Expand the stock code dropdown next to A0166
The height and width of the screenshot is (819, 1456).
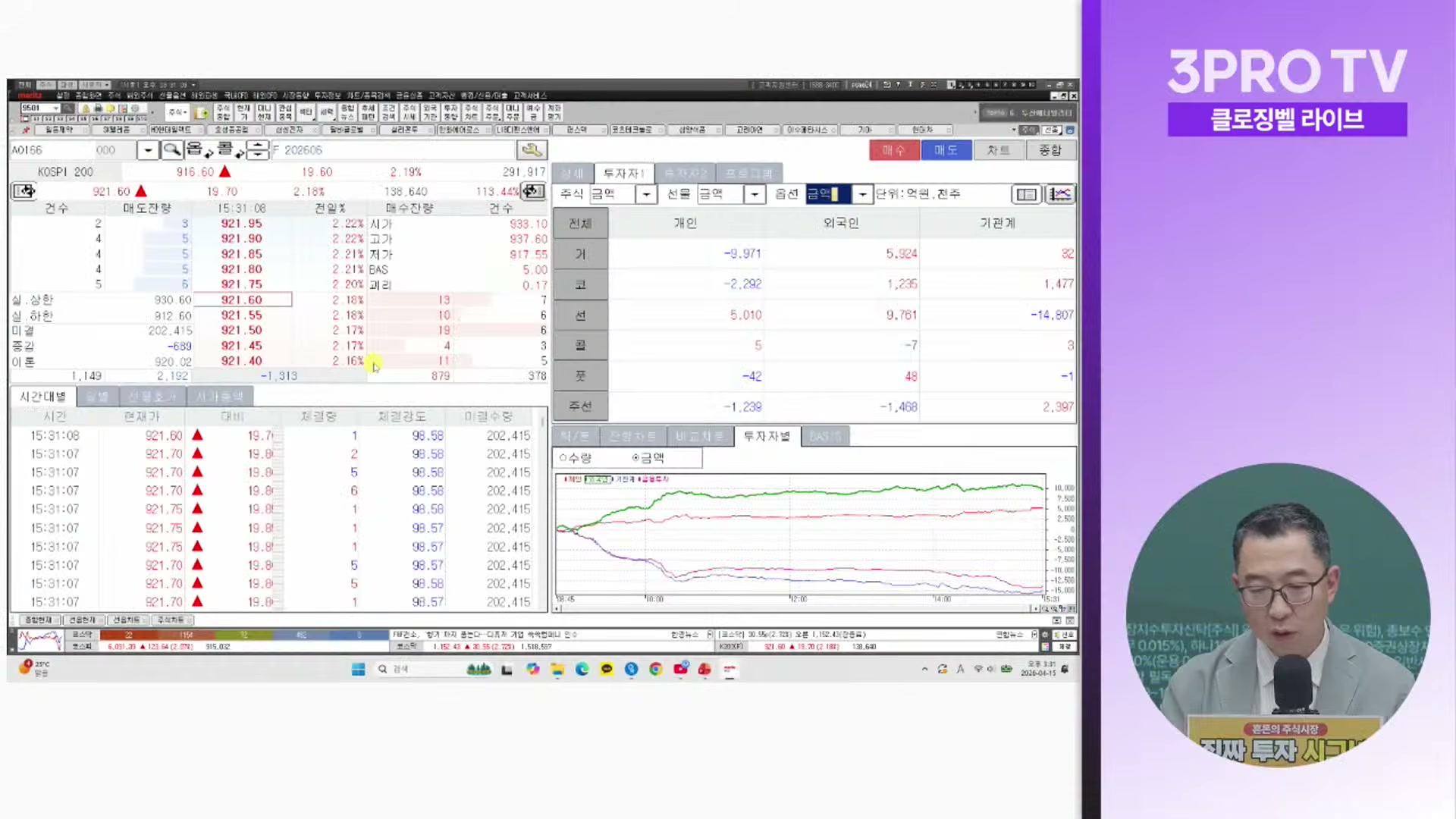(x=148, y=149)
